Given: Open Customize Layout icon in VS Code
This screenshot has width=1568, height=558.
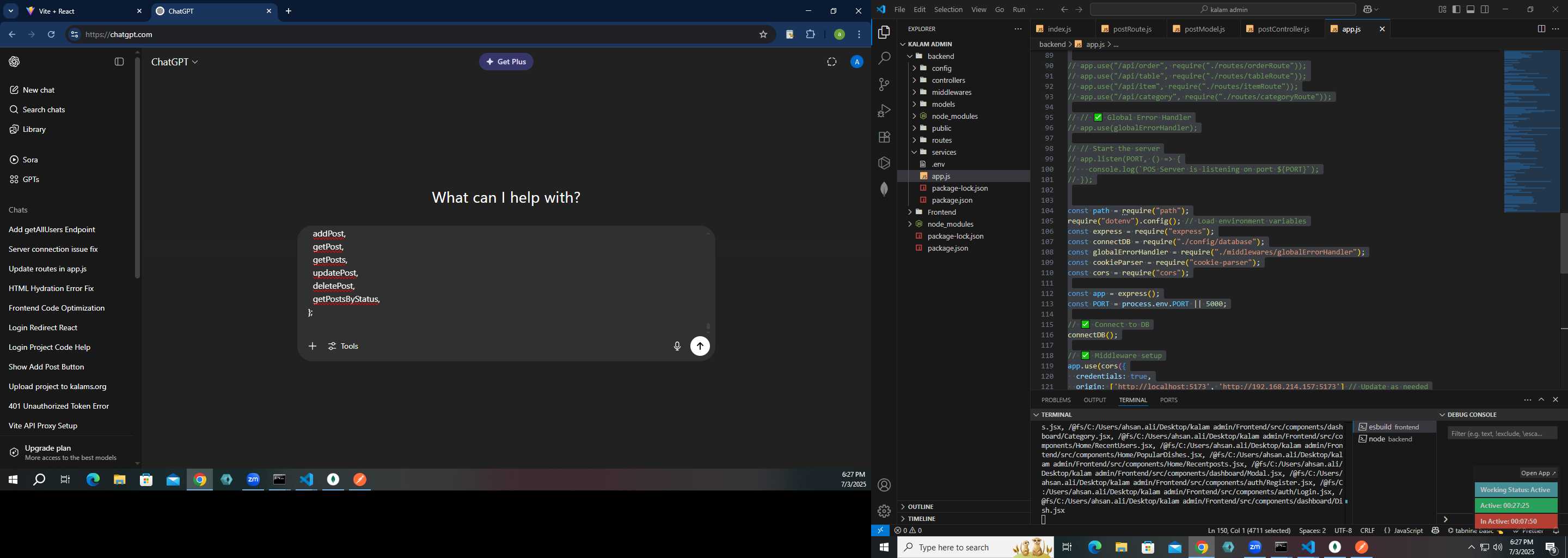Looking at the screenshot, I should coord(1442,10).
